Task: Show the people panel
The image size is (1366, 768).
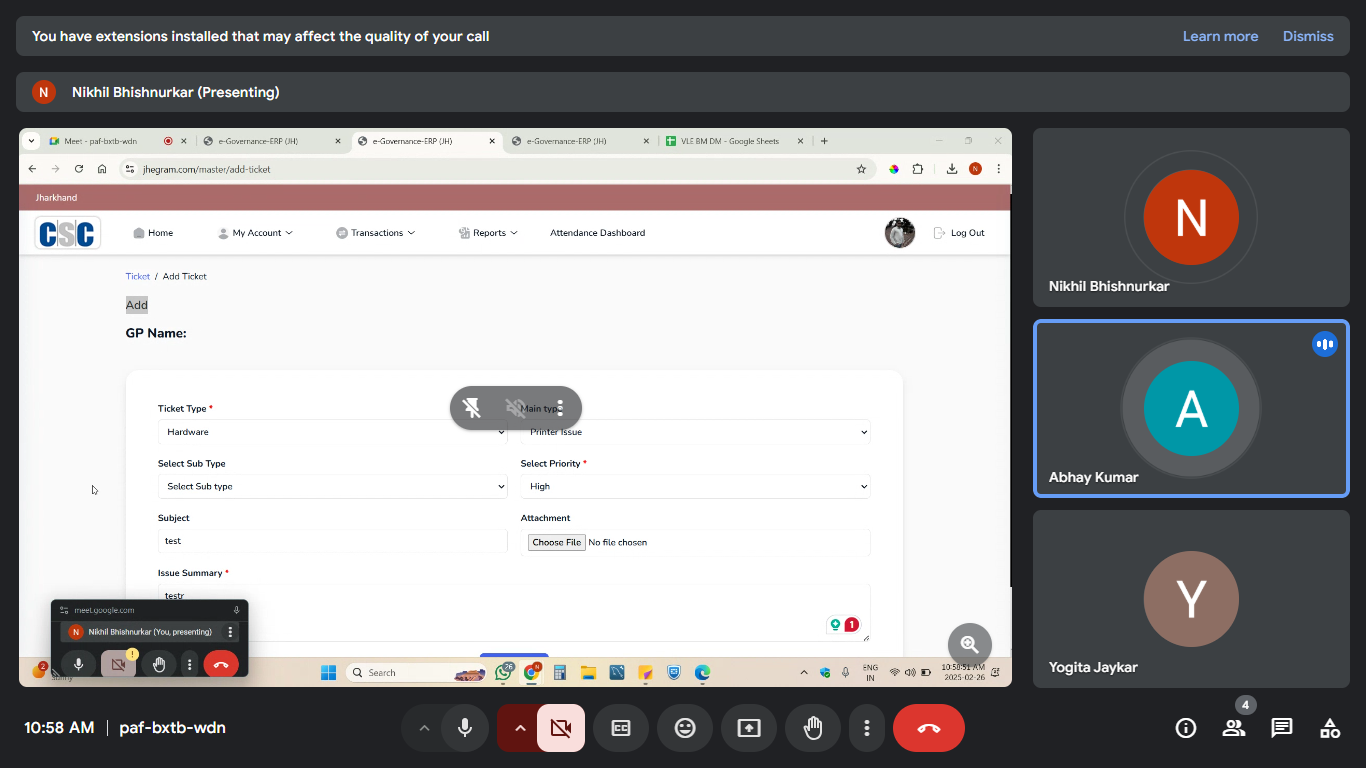Action: (x=1234, y=728)
